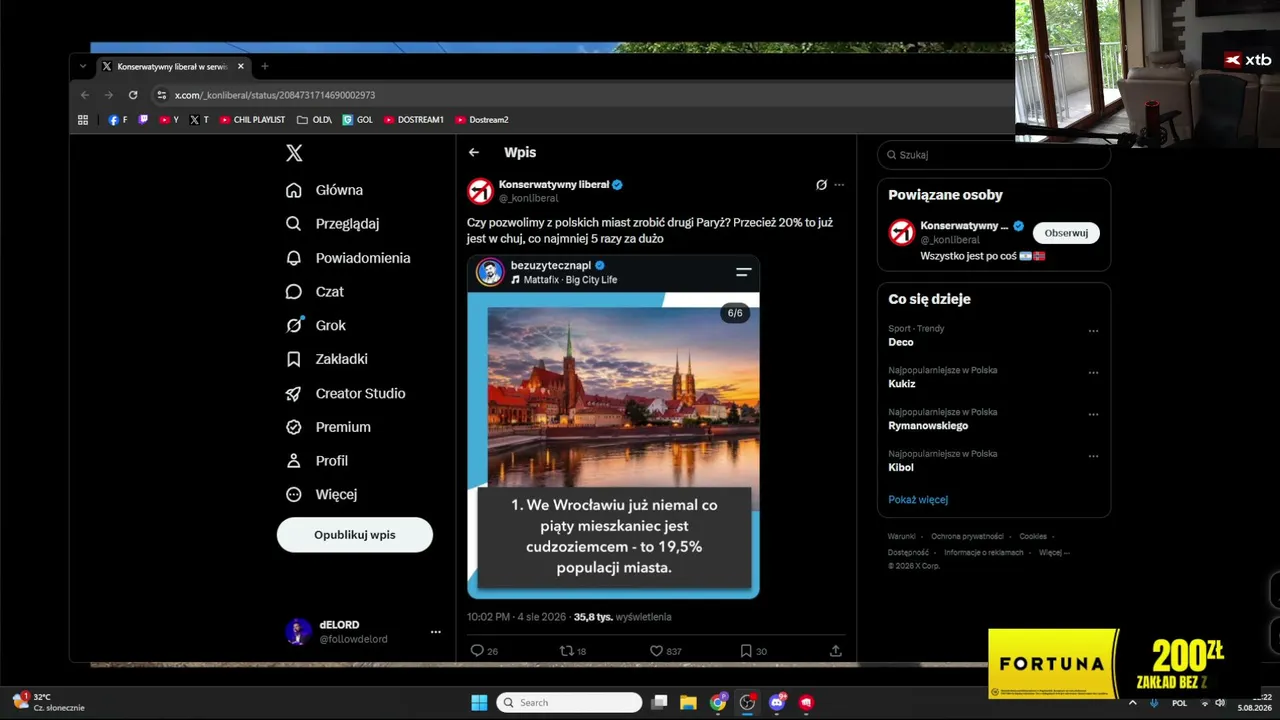Open the X bookmark labeled T
Image resolution: width=1280 pixels, height=720 pixels.
pyautogui.click(x=199, y=120)
